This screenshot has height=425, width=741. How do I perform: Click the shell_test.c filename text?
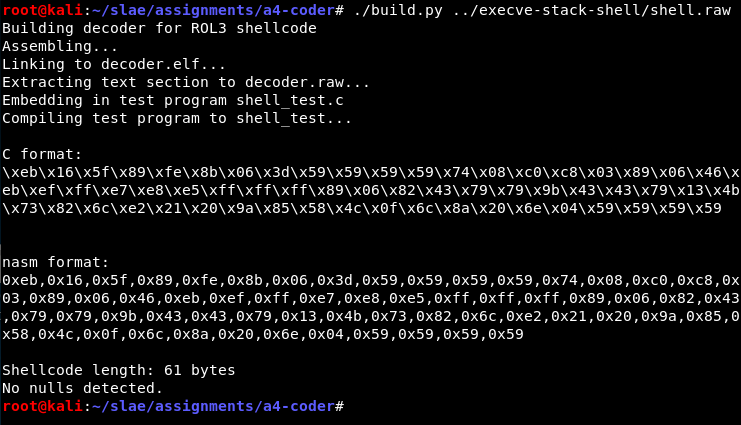point(290,100)
